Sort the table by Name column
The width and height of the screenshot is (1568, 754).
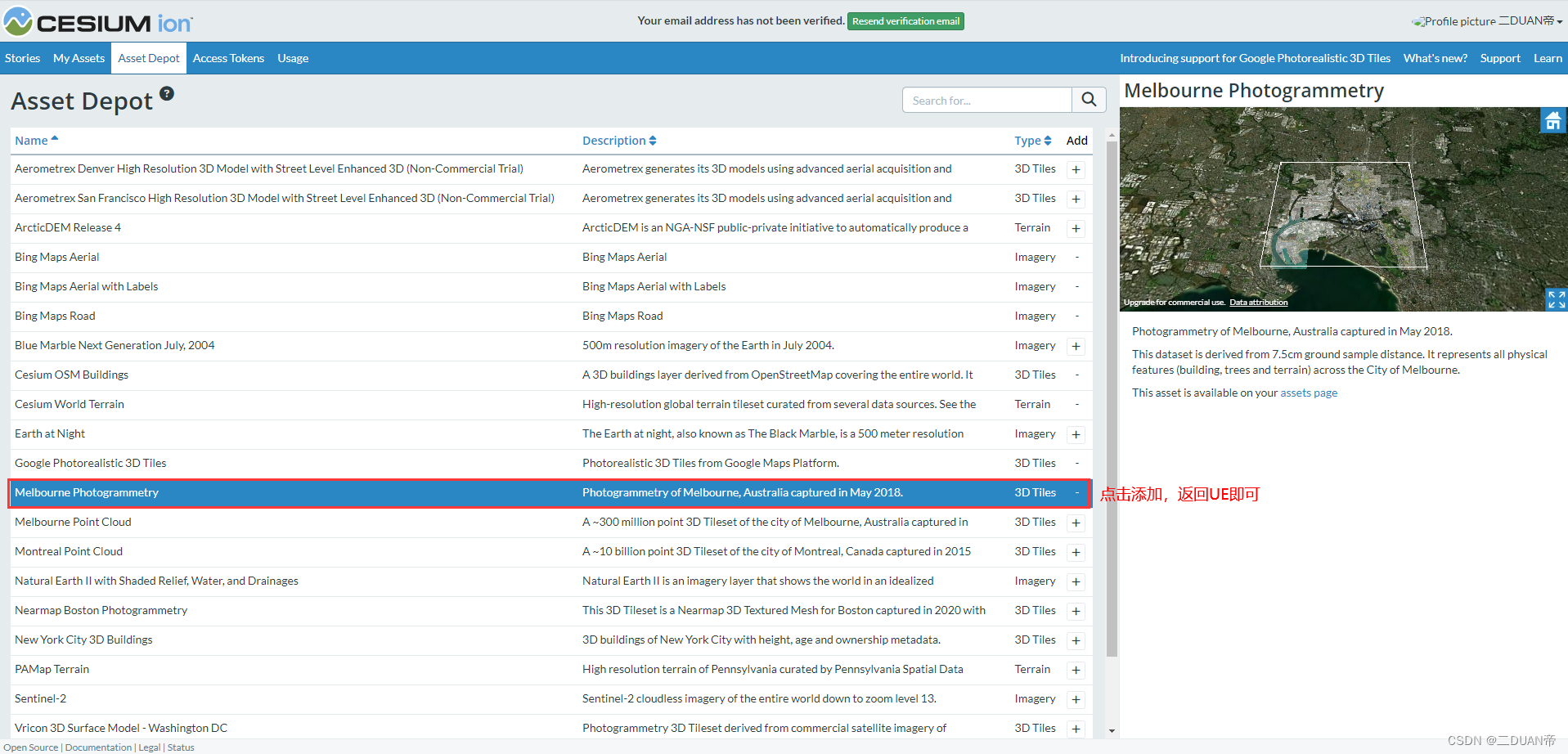point(37,141)
